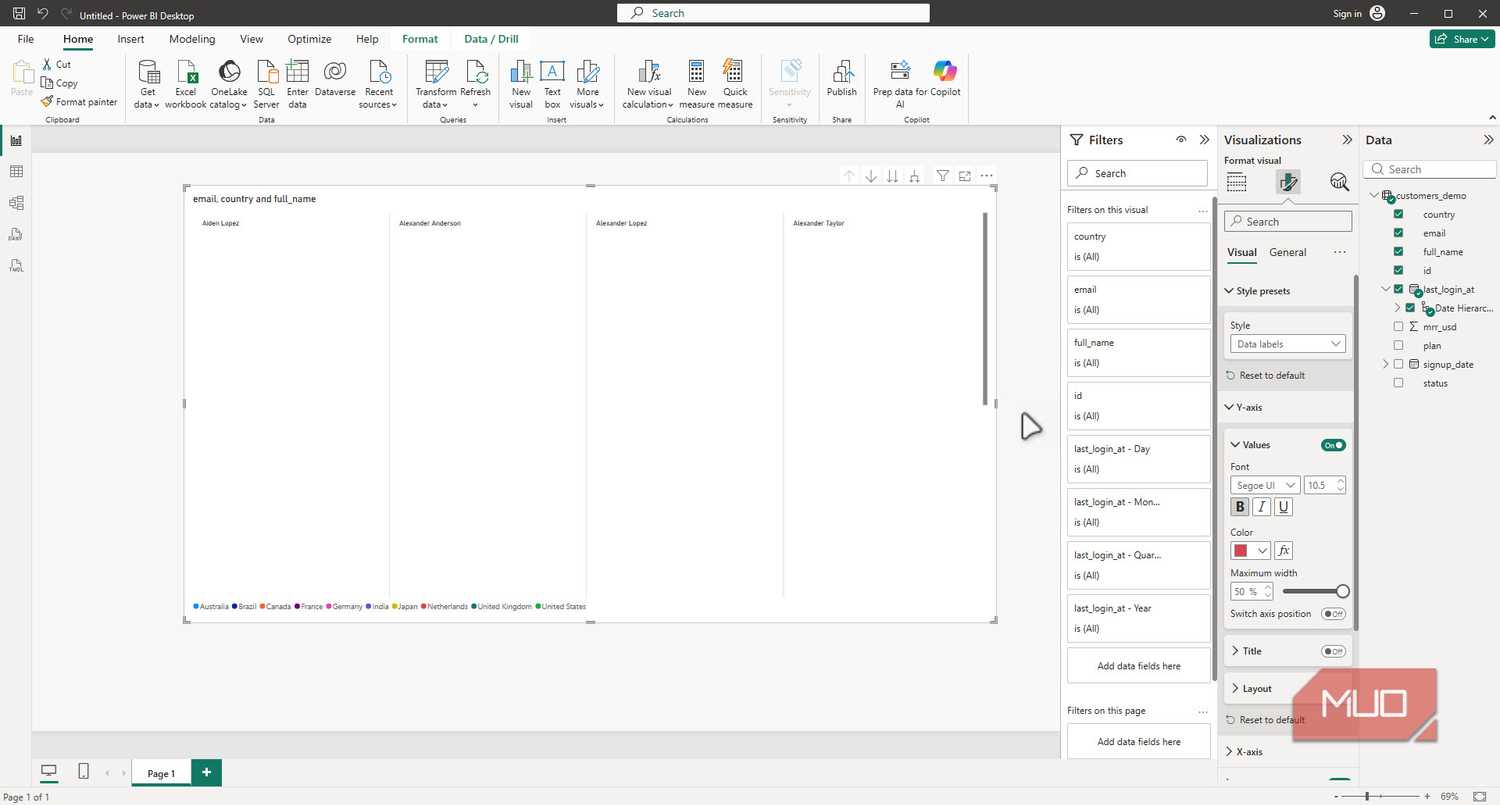Viewport: 1500px width, 805px height.
Task: Open the Segoe UI font dropdown
Action: tap(1265, 485)
